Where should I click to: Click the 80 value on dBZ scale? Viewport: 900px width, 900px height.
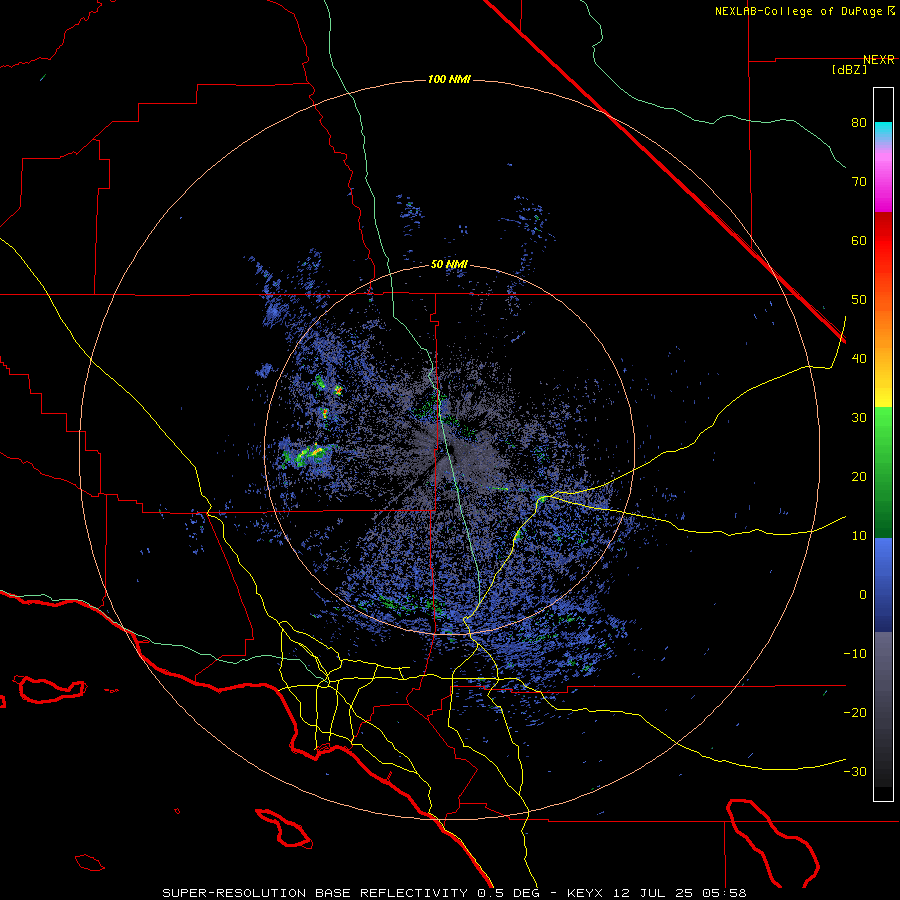pyautogui.click(x=859, y=123)
